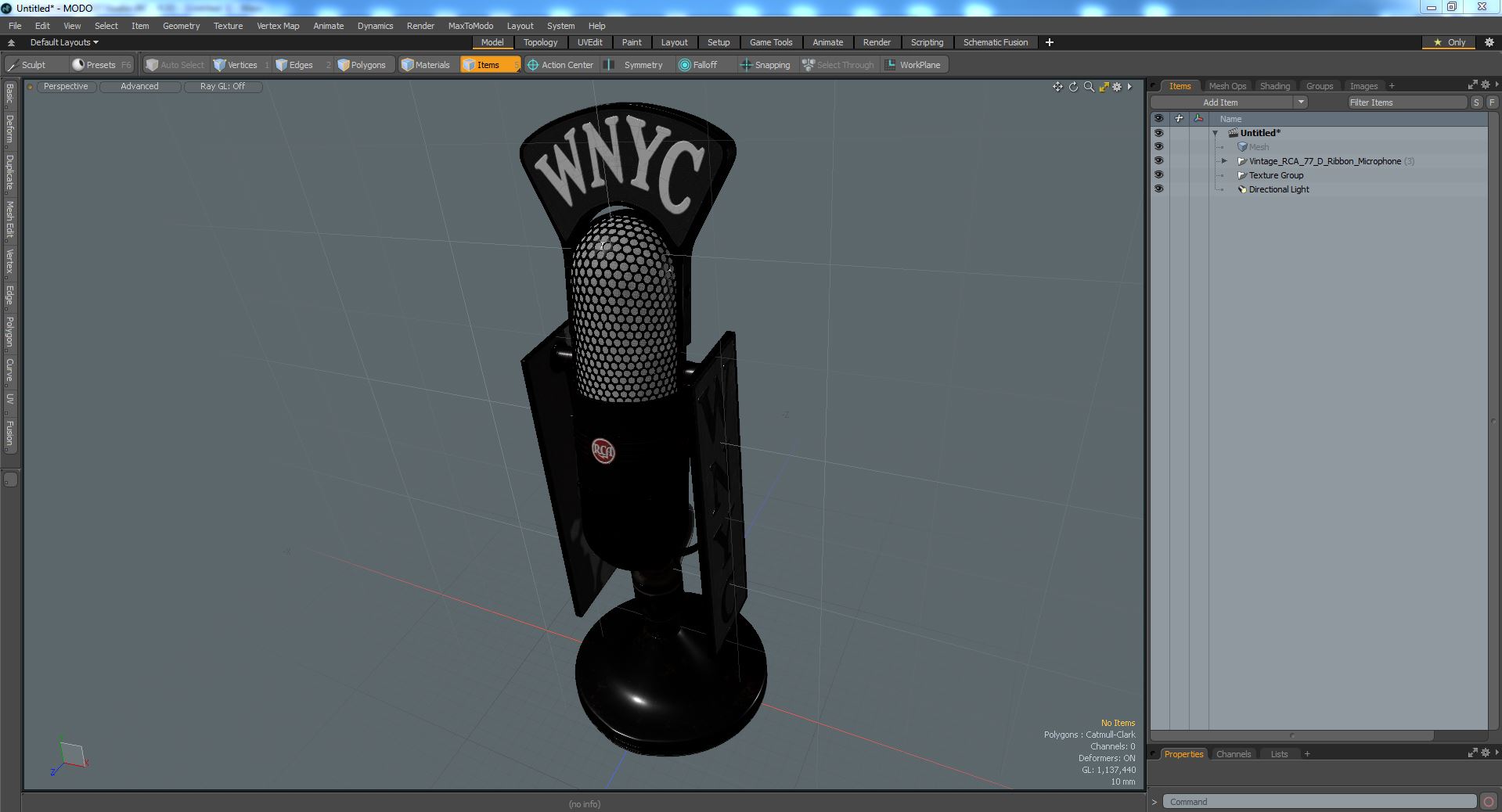The height and width of the screenshot is (812, 1502).
Task: Click the Items list horizontal scrollbar
Action: (1291, 735)
